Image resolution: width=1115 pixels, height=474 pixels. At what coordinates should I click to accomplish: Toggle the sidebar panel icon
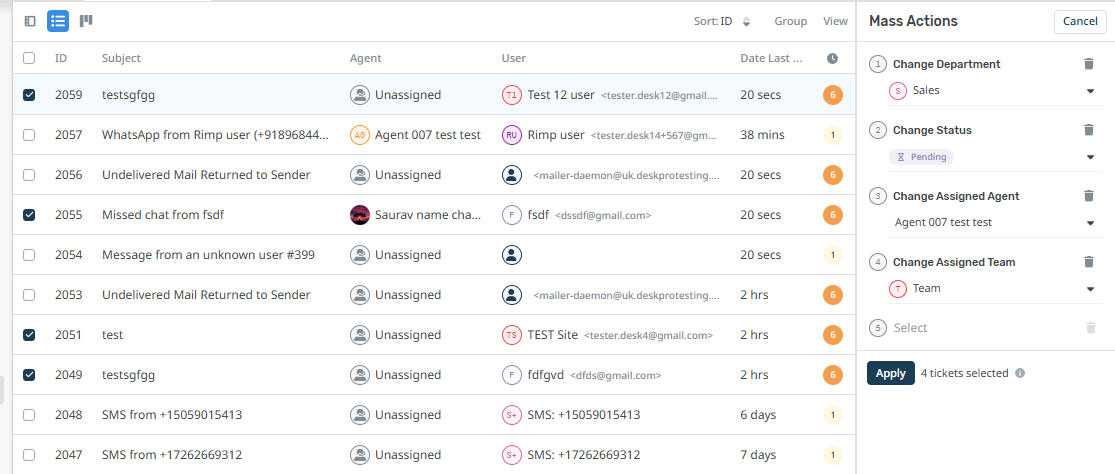30,20
